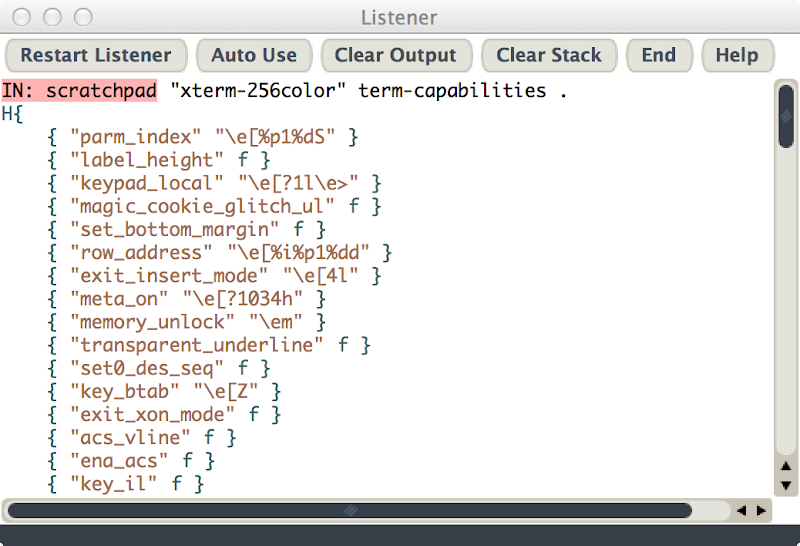
Task: Click the "\e[%i%p1%dd" value string
Action: point(298,253)
